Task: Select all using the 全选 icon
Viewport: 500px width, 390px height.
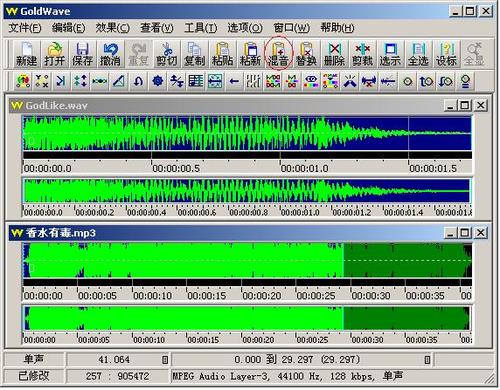Action: pyautogui.click(x=418, y=54)
